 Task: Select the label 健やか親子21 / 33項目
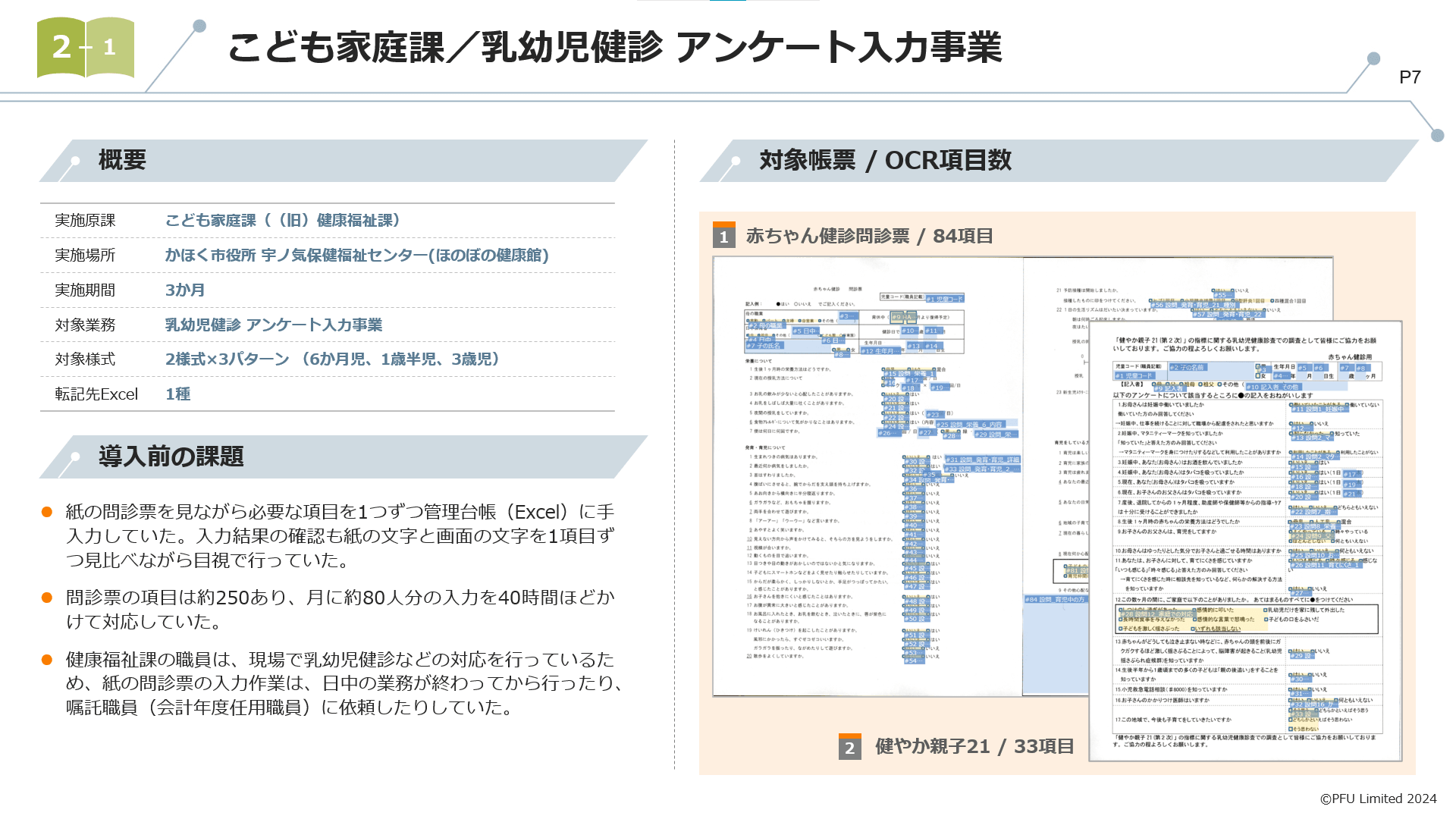pos(974,747)
